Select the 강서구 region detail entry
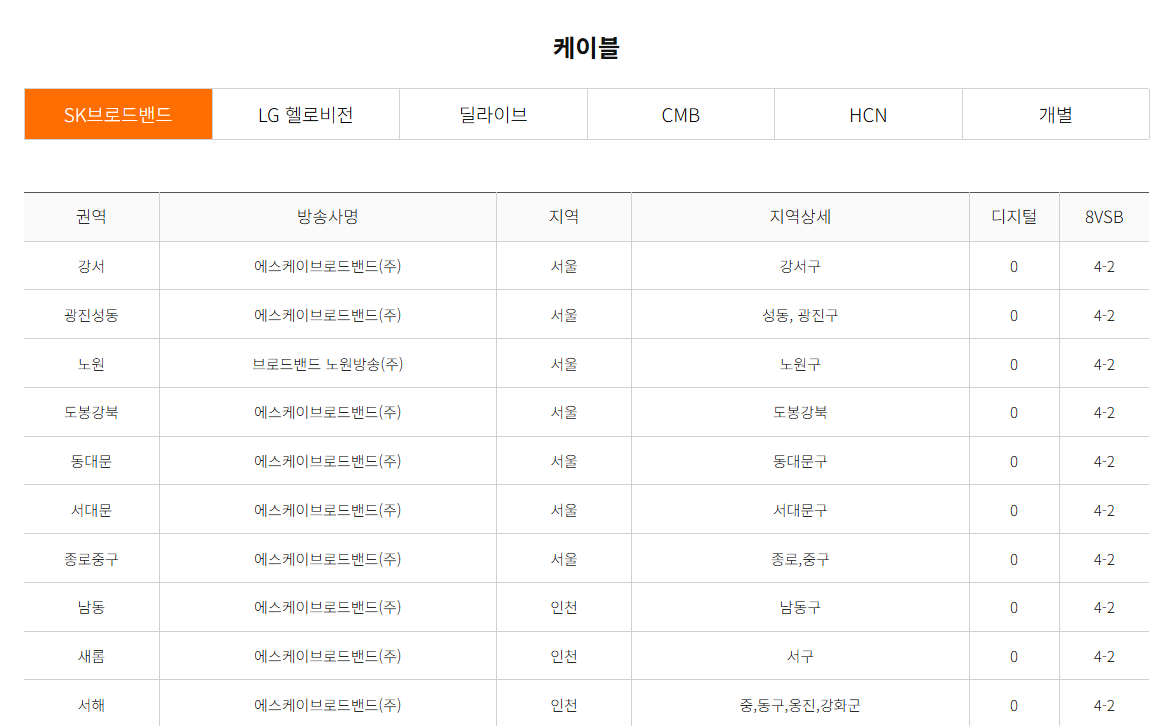This screenshot has height=726, width=1157. click(799, 265)
